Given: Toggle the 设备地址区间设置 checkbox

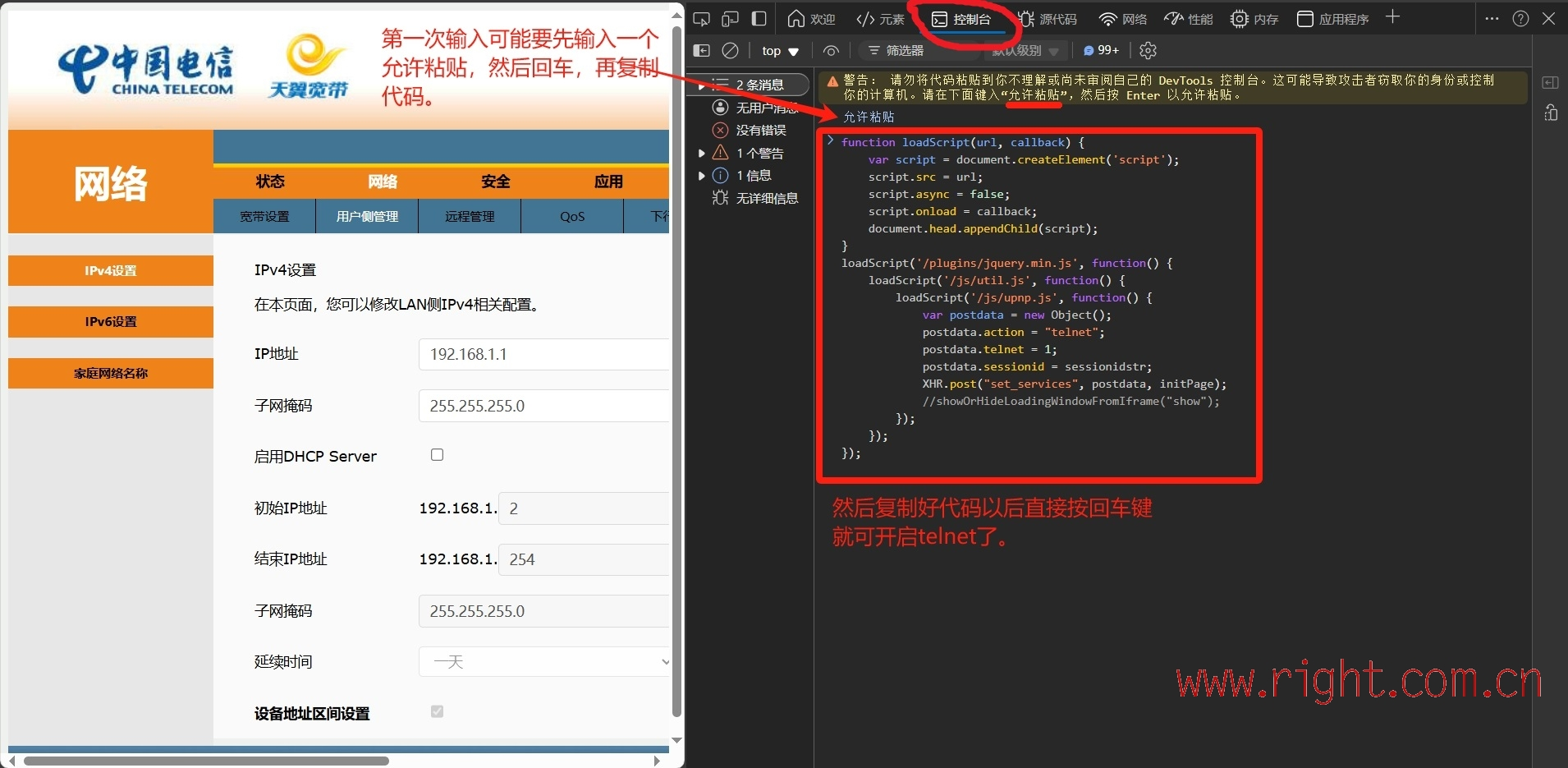Looking at the screenshot, I should 437,711.
